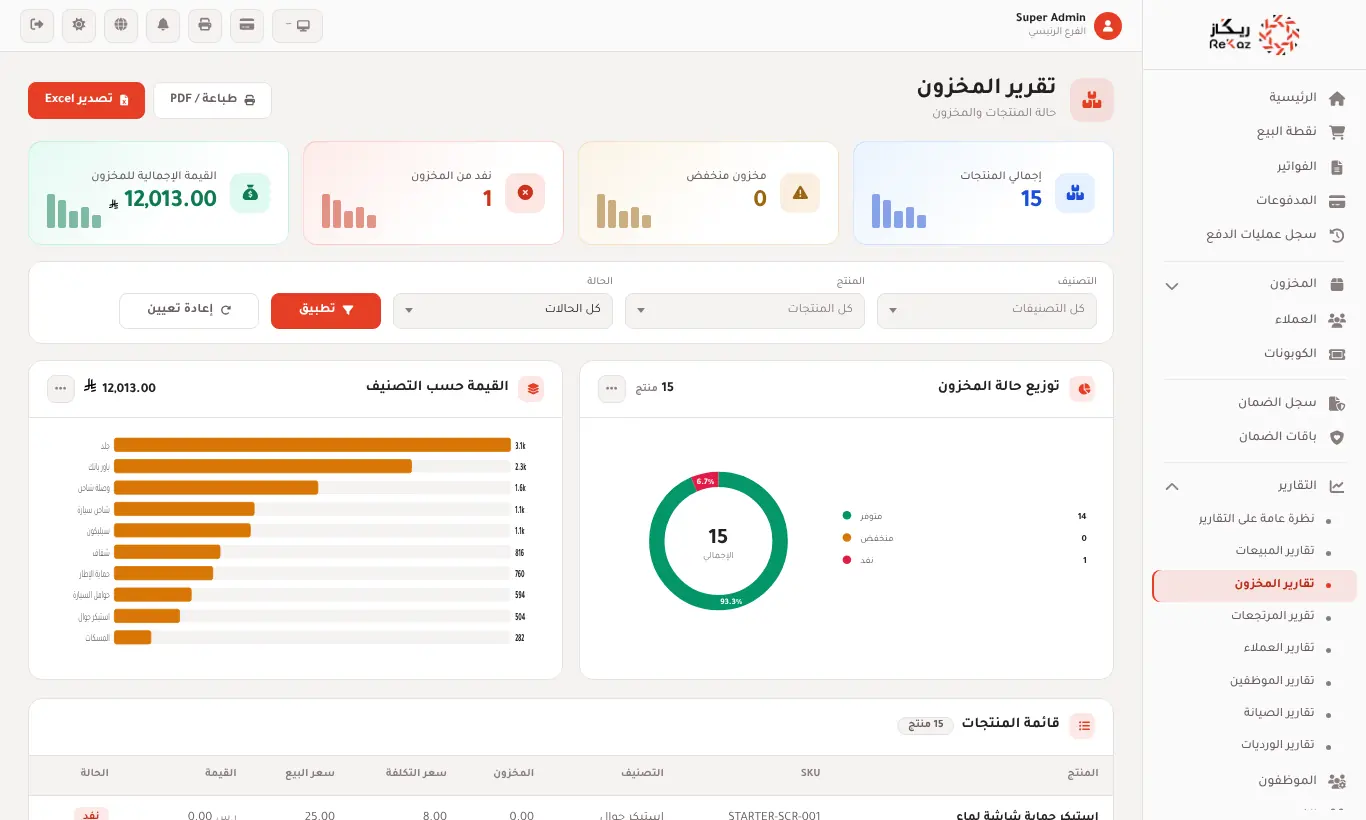Open the three-dot menu on توزيع حالة المخزون chart

[612, 389]
